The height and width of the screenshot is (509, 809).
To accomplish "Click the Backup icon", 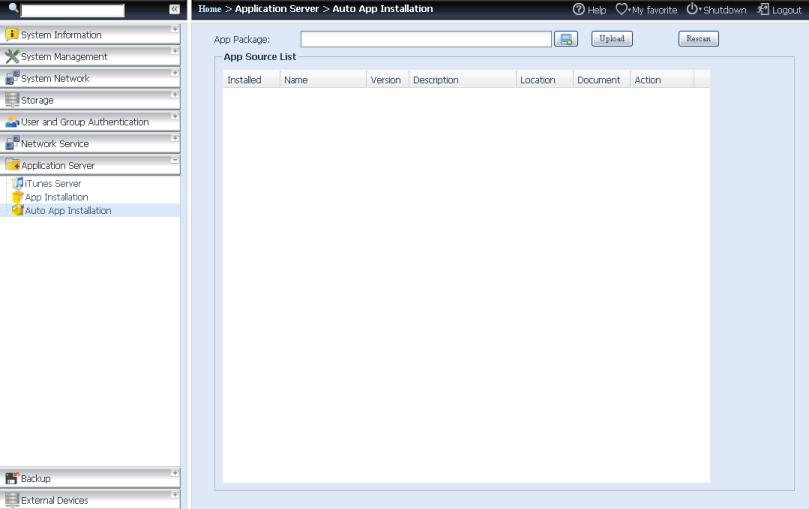I will [x=12, y=478].
